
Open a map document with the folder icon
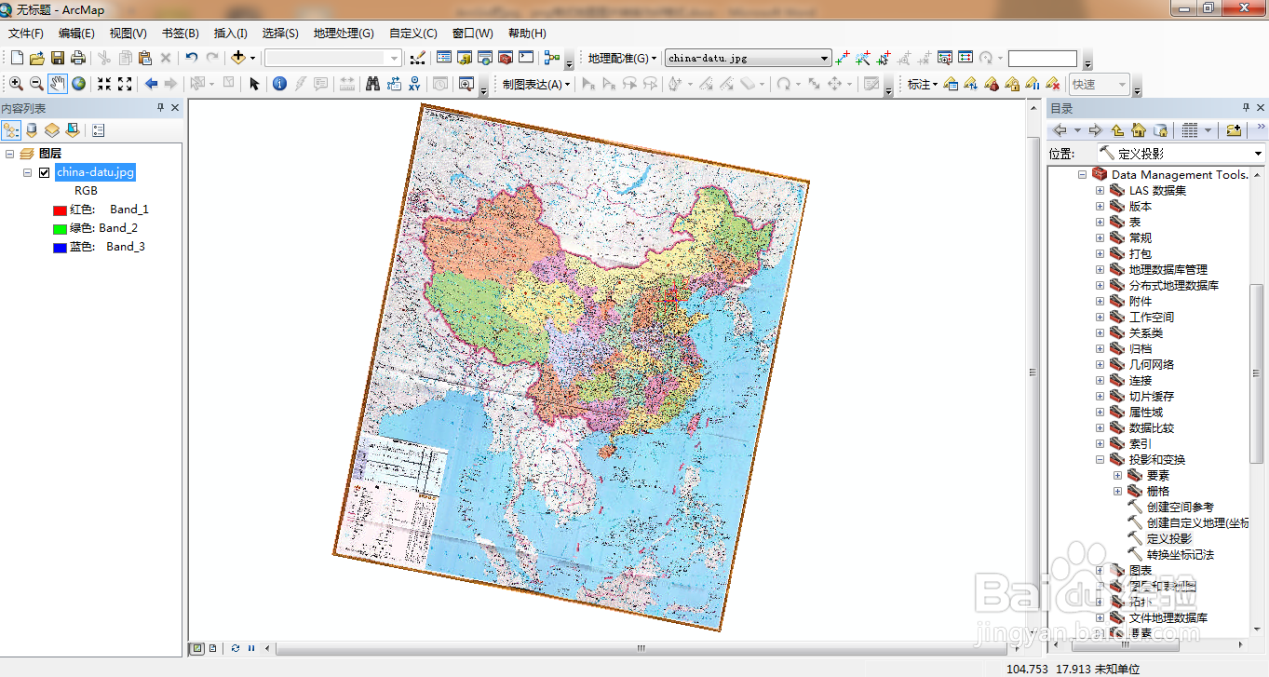[x=37, y=58]
